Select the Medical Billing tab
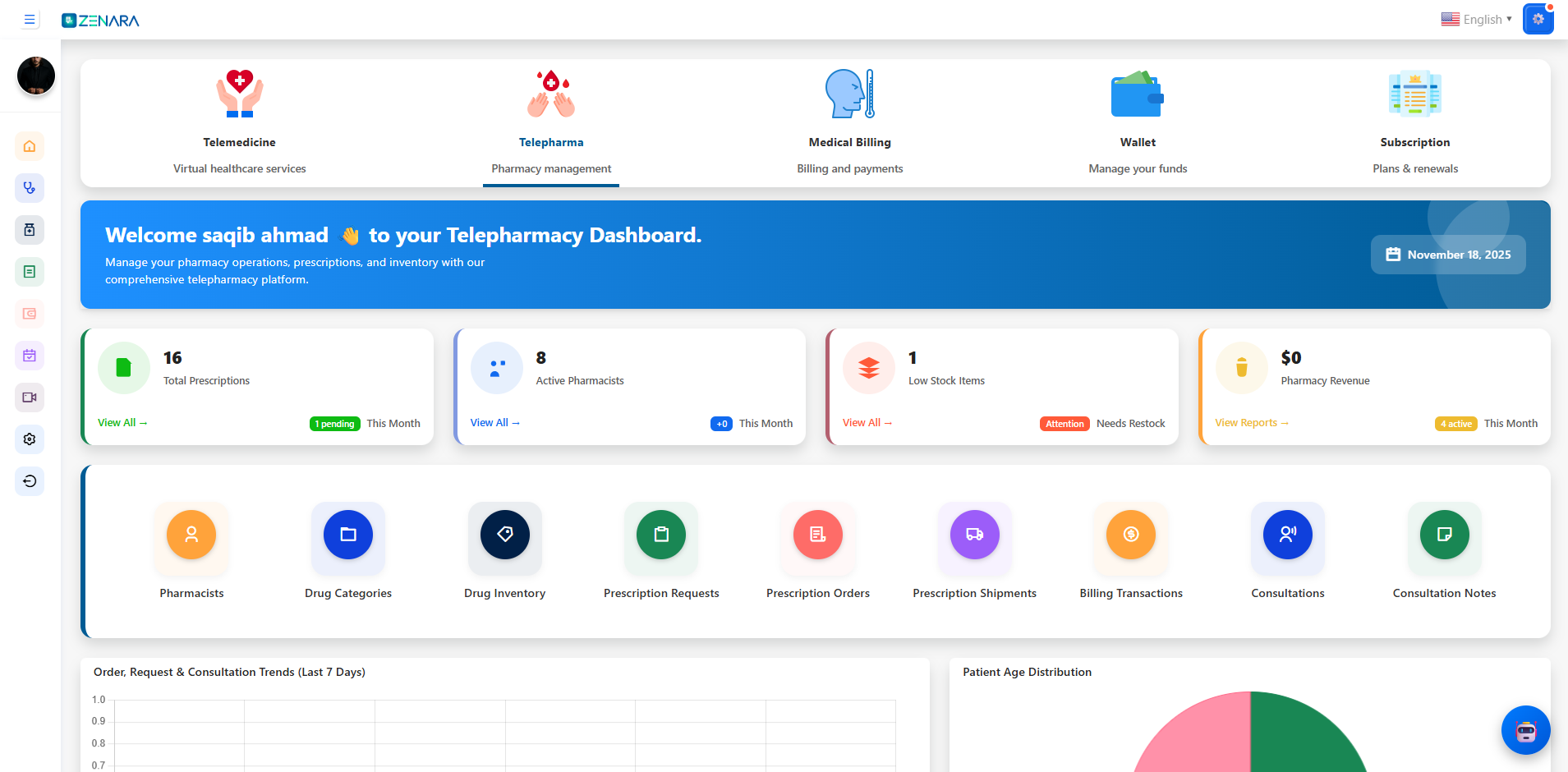The height and width of the screenshot is (772, 1568). tap(849, 123)
